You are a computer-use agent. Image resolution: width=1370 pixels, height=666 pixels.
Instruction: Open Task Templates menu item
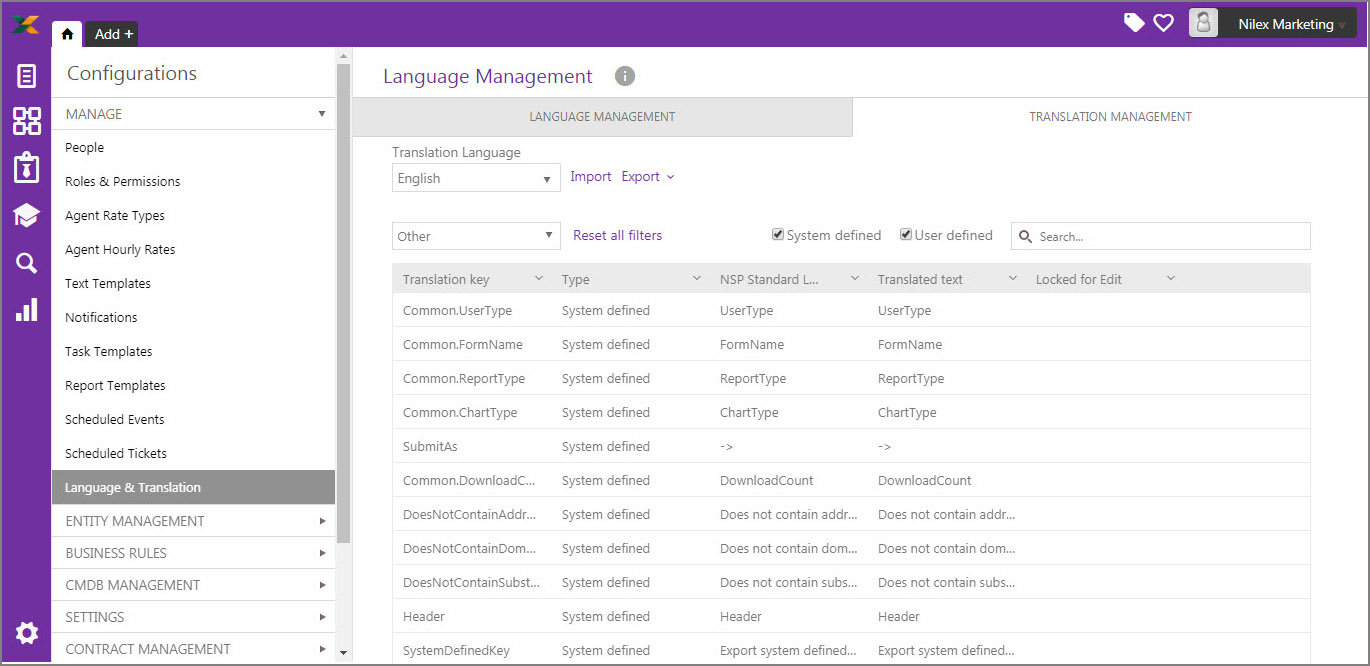coord(109,351)
